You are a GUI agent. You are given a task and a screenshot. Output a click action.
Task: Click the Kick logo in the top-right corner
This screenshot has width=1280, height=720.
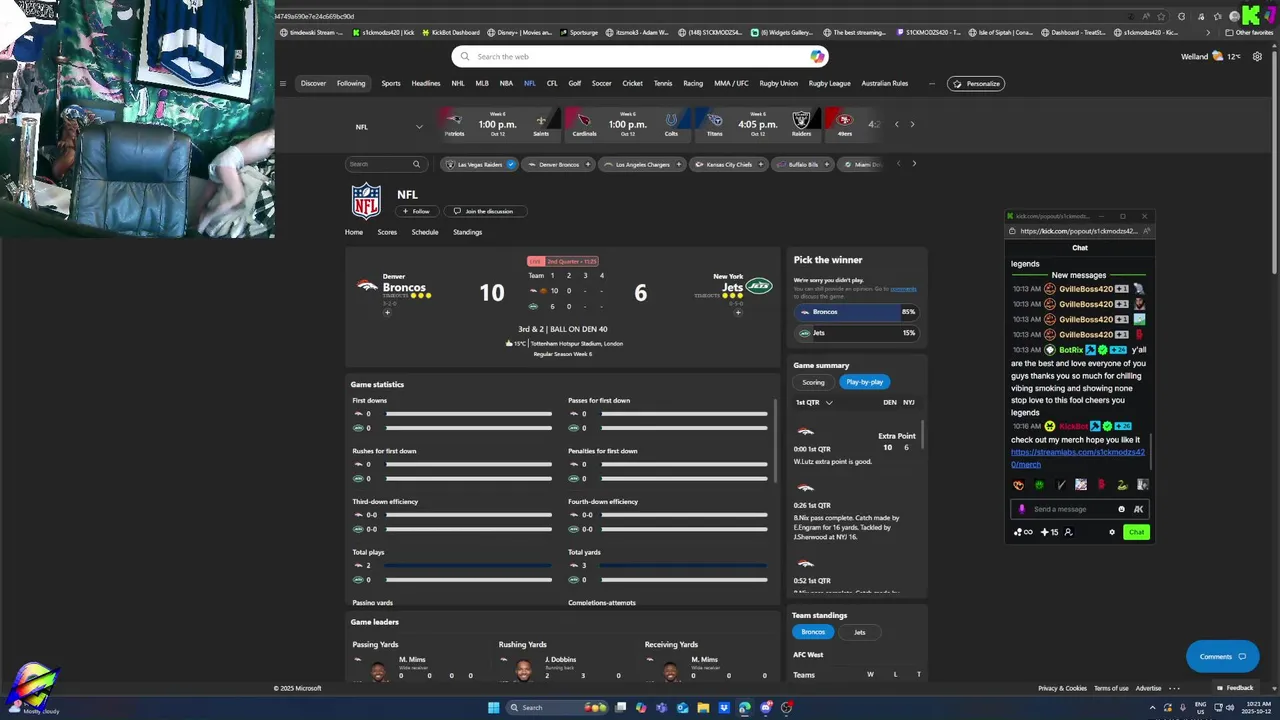click(1250, 15)
